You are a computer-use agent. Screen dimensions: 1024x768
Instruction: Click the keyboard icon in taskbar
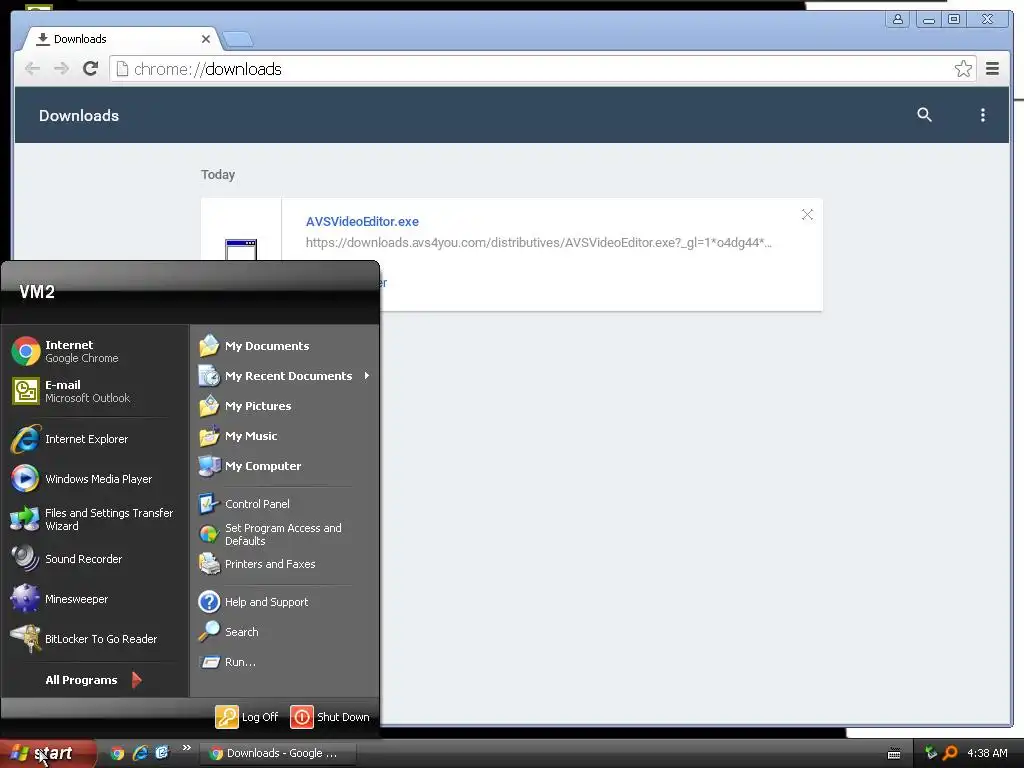coord(894,754)
